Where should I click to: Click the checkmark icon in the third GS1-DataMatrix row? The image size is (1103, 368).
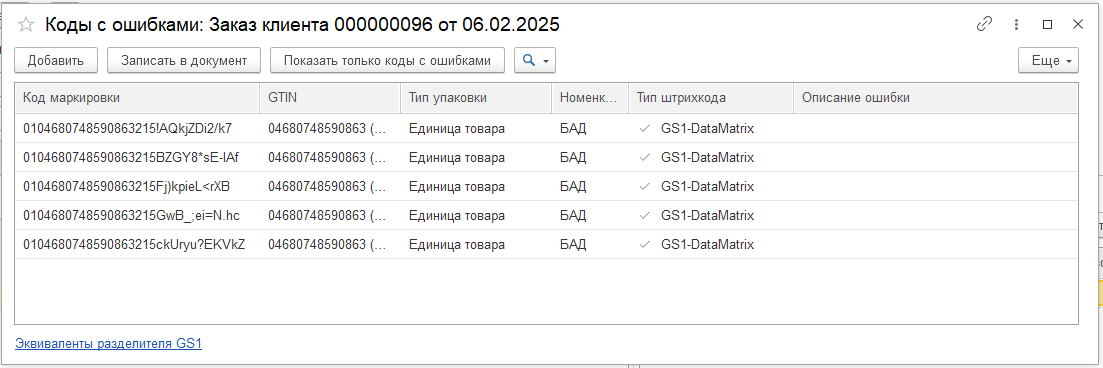pyautogui.click(x=644, y=186)
